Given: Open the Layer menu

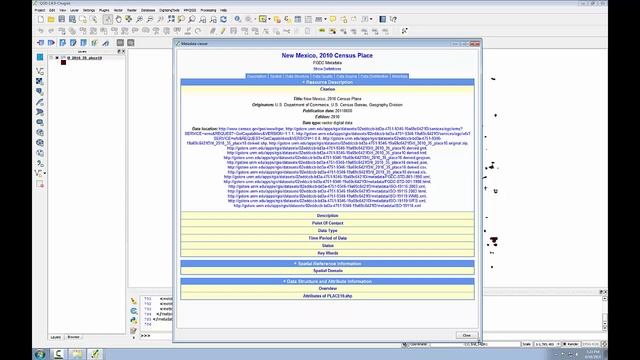Looking at the screenshot, I should pos(74,10).
